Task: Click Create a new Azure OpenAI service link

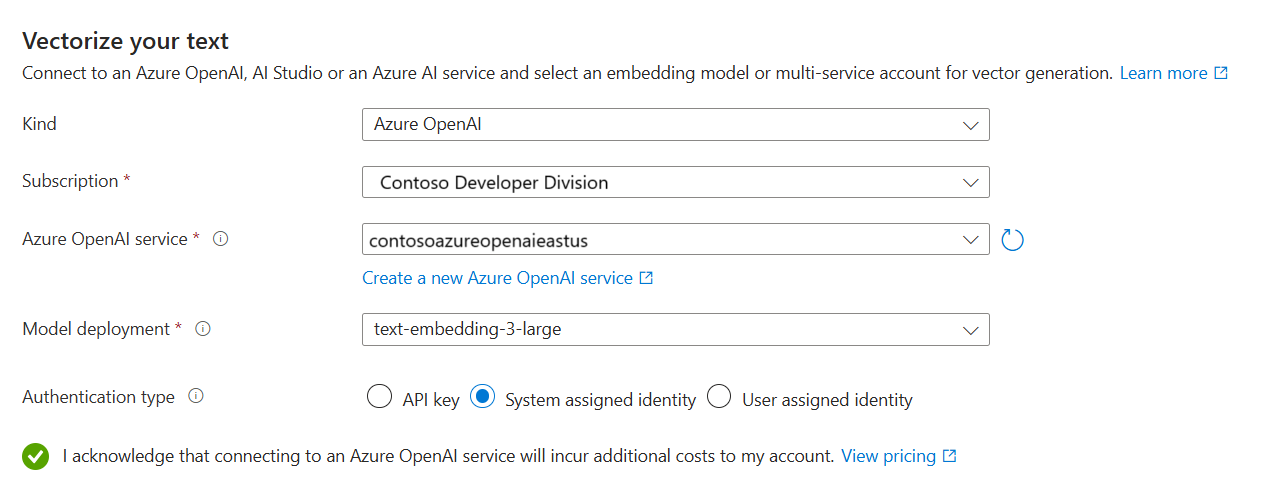Action: click(497, 278)
